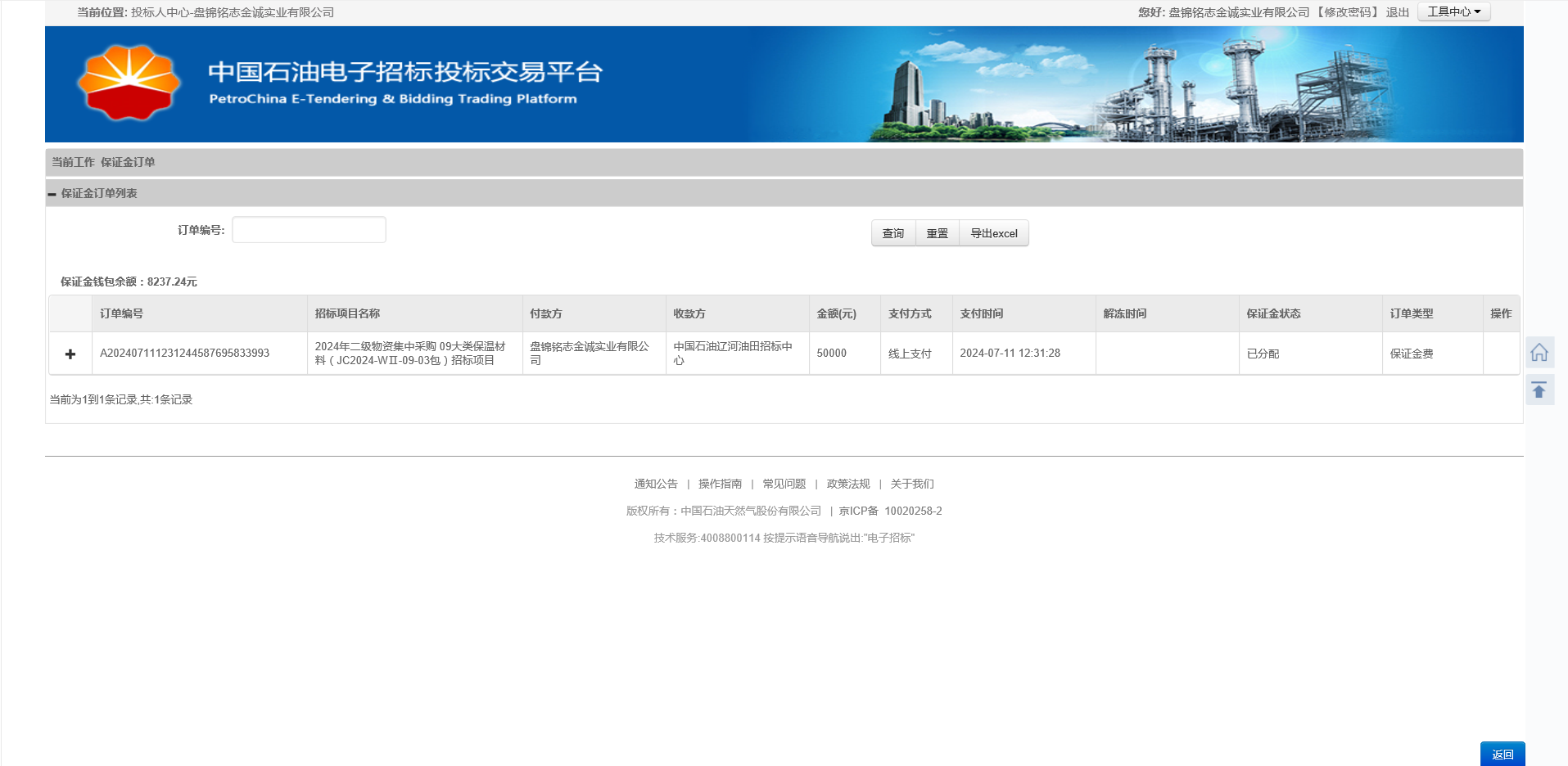The width and height of the screenshot is (1568, 766).
Task: Open 关于我们 footer link
Action: point(912,484)
